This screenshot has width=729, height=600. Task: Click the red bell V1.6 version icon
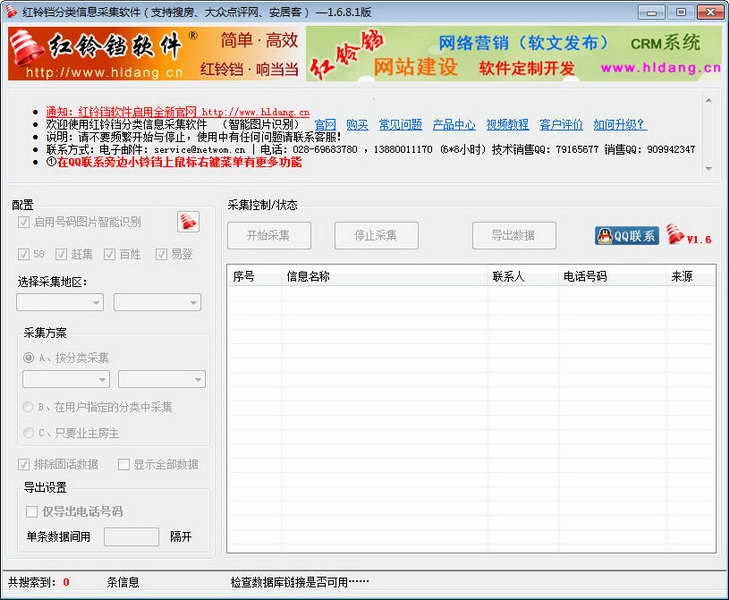coord(689,235)
